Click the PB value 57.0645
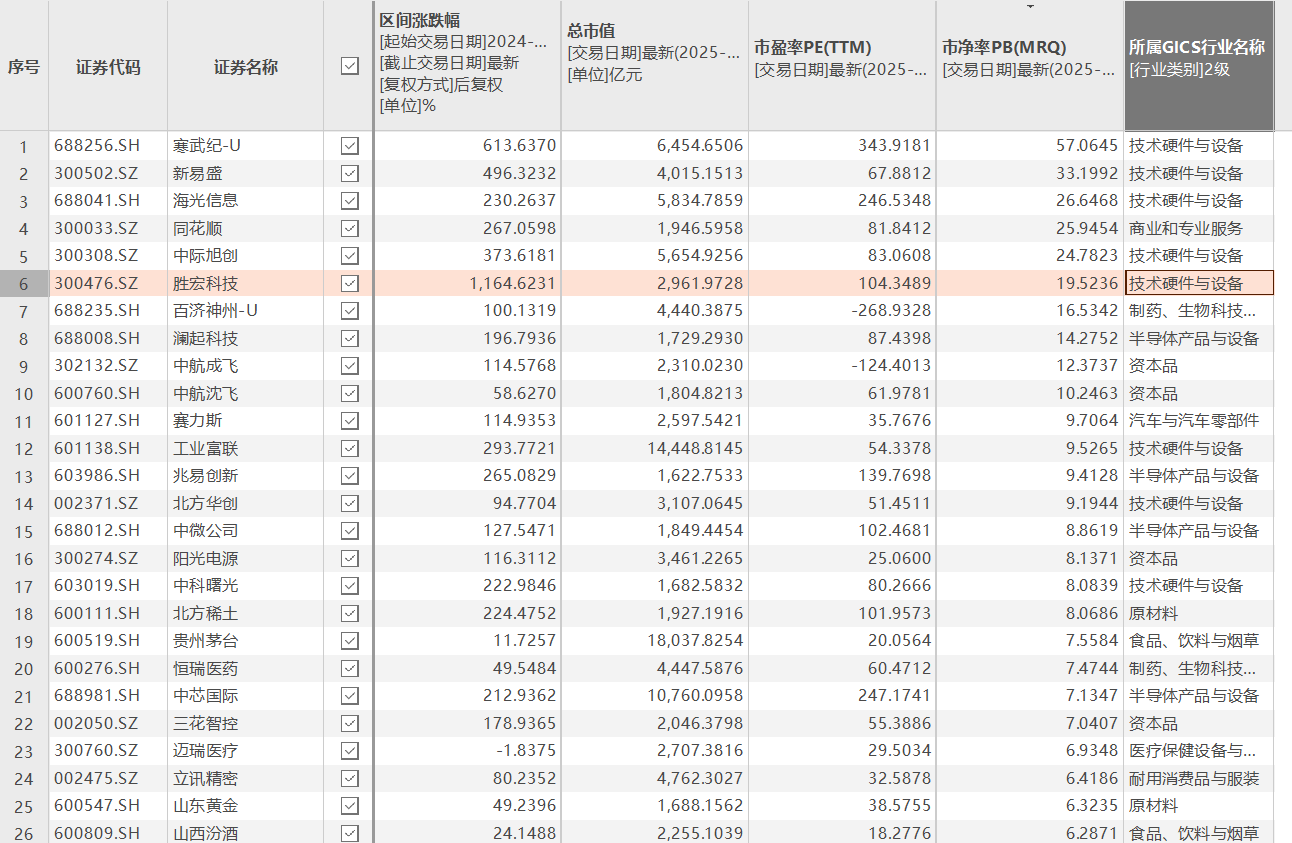The height and width of the screenshot is (843, 1292). (1088, 146)
